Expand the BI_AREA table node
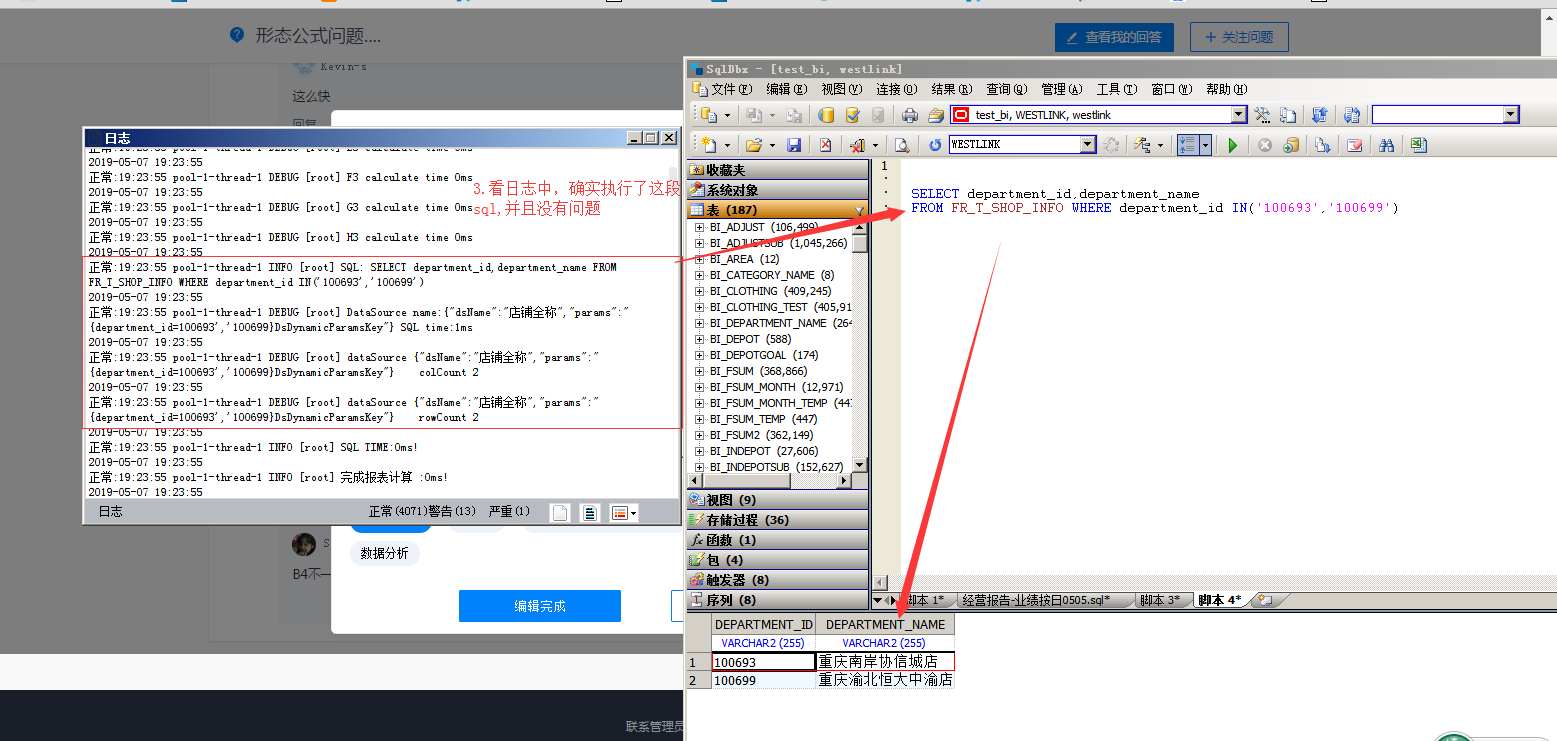Image resolution: width=1557 pixels, height=741 pixels. (699, 259)
